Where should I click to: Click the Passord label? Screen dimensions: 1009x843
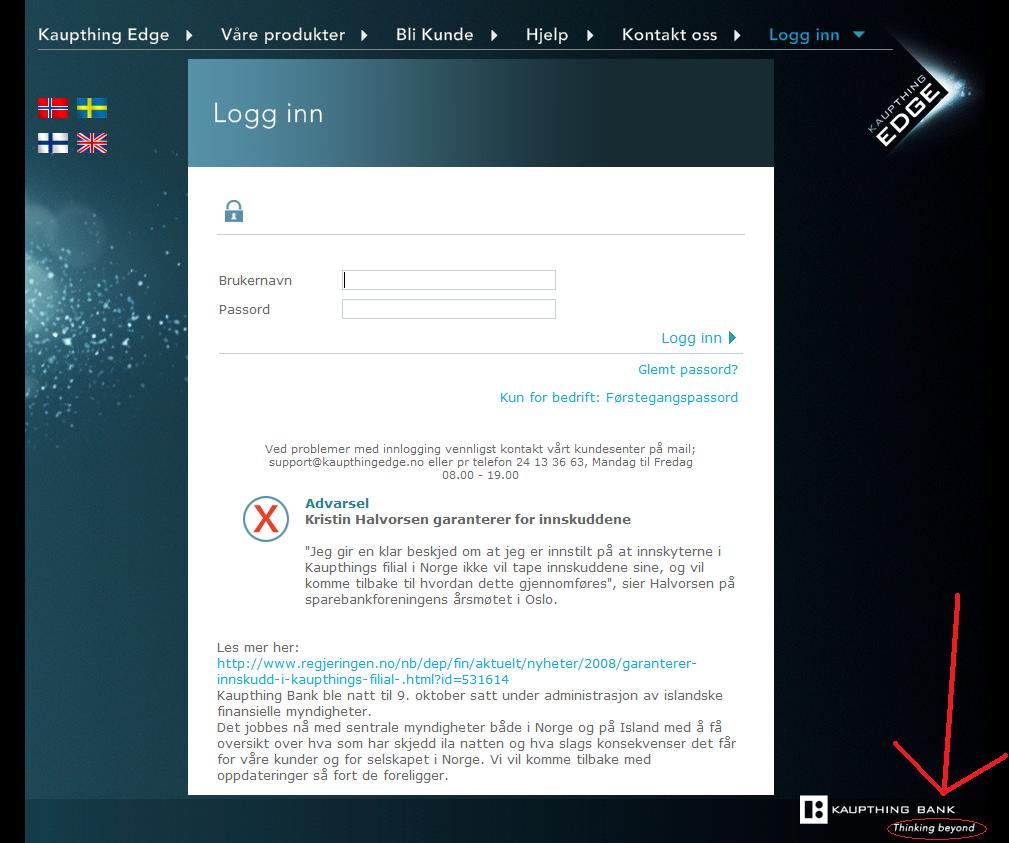244,310
